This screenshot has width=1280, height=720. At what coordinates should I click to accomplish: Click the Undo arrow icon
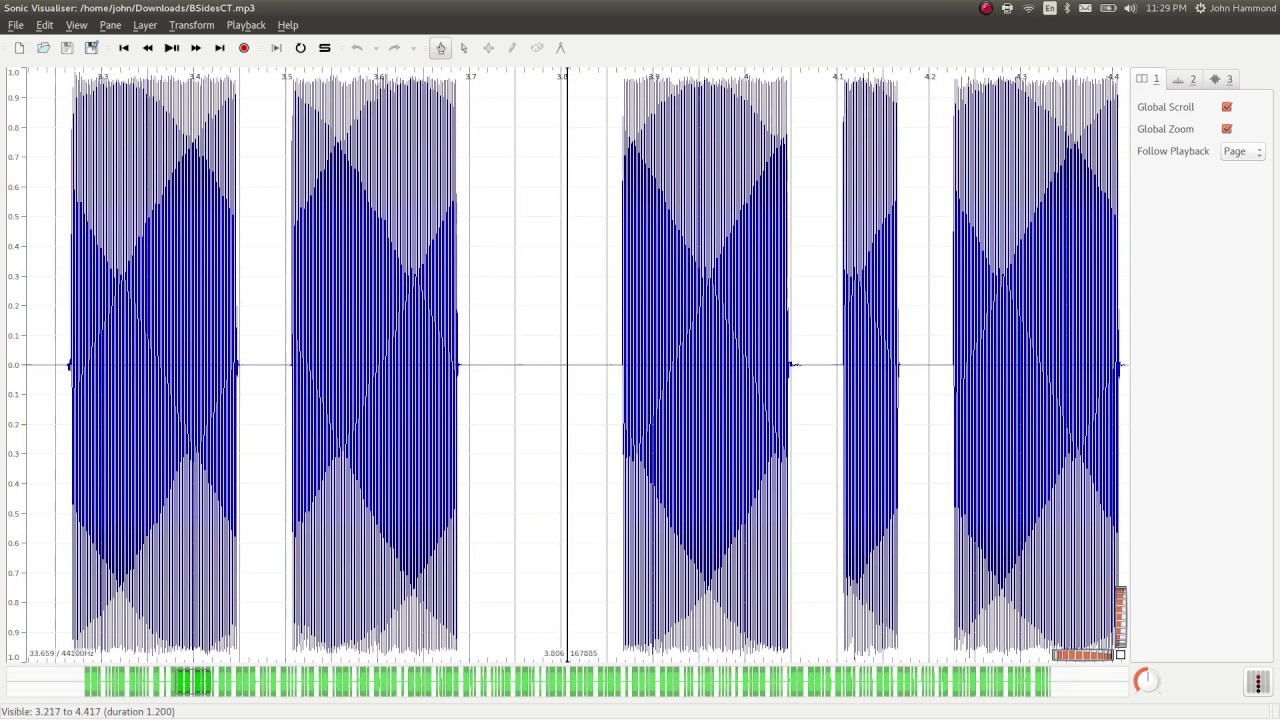[x=357, y=48]
